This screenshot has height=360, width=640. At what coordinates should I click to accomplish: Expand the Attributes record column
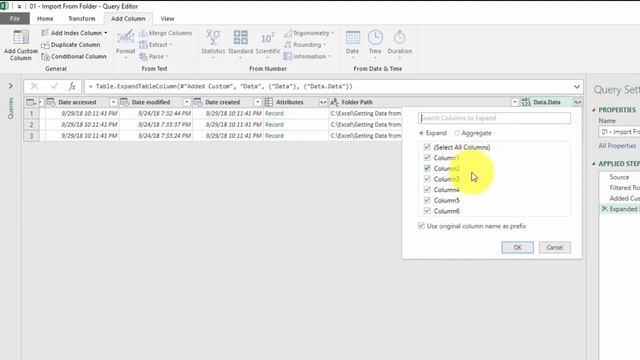(323, 102)
